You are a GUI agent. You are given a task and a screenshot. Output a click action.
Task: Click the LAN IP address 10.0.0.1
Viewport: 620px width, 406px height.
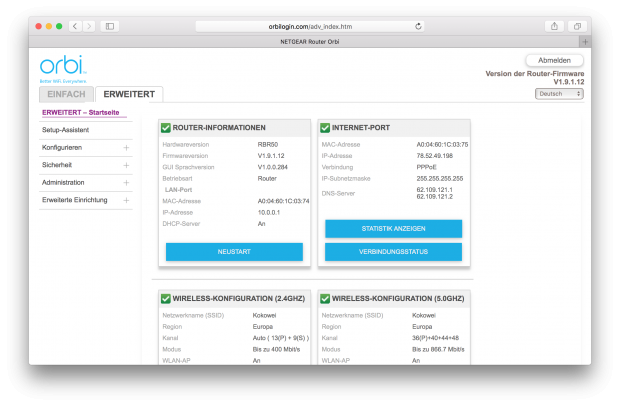tap(269, 213)
